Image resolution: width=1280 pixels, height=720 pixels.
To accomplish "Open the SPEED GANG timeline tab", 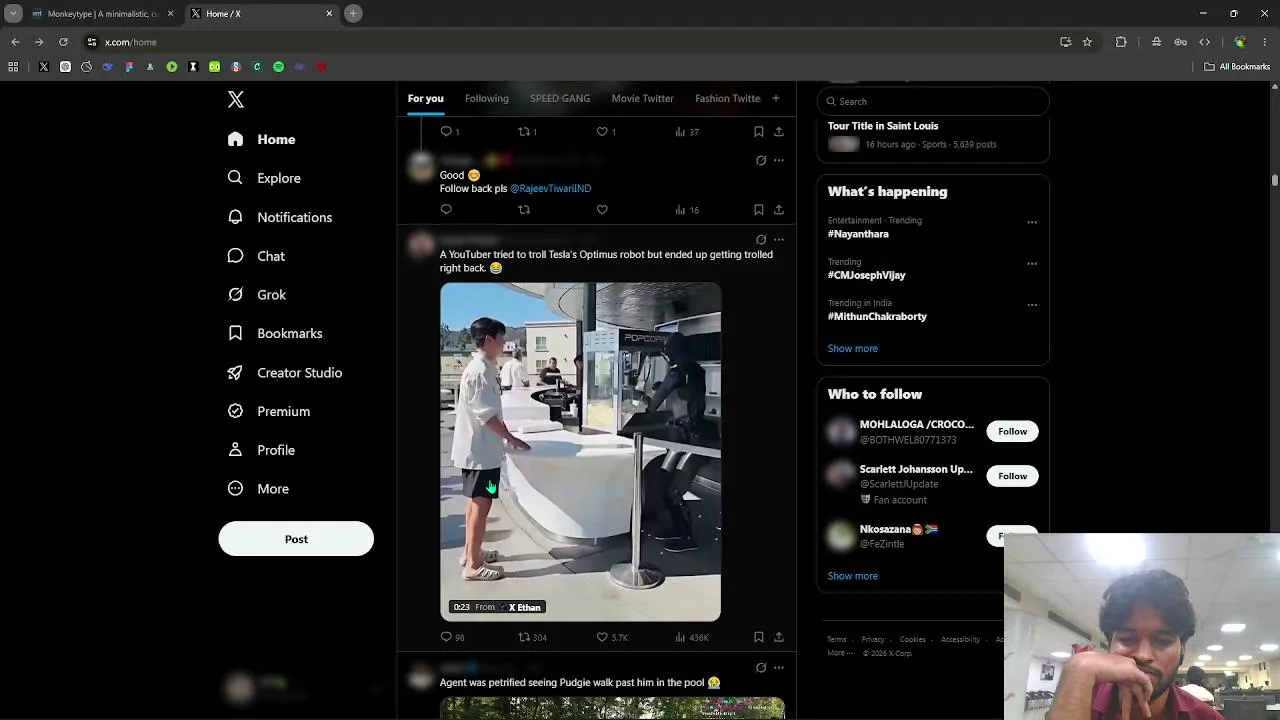I will point(560,98).
